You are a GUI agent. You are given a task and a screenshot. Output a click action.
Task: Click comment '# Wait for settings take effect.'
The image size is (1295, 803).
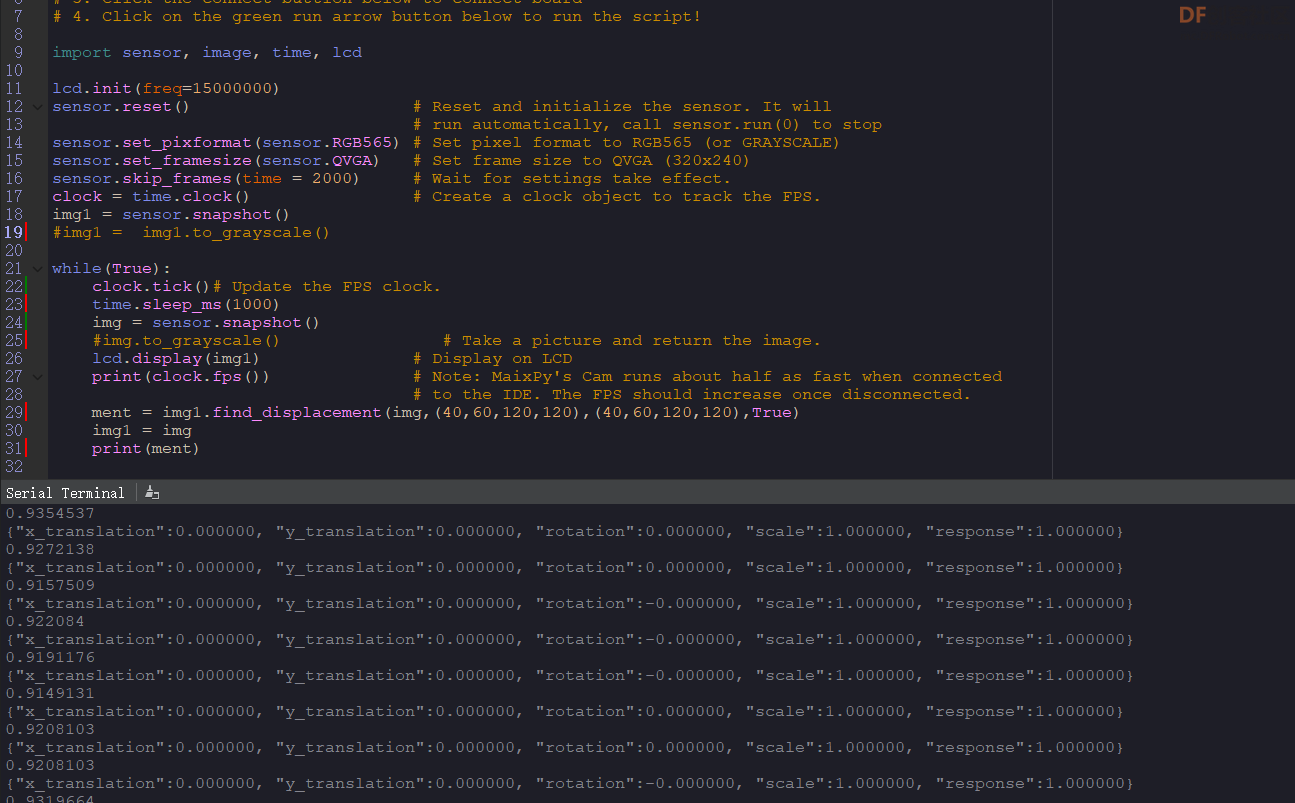click(571, 179)
